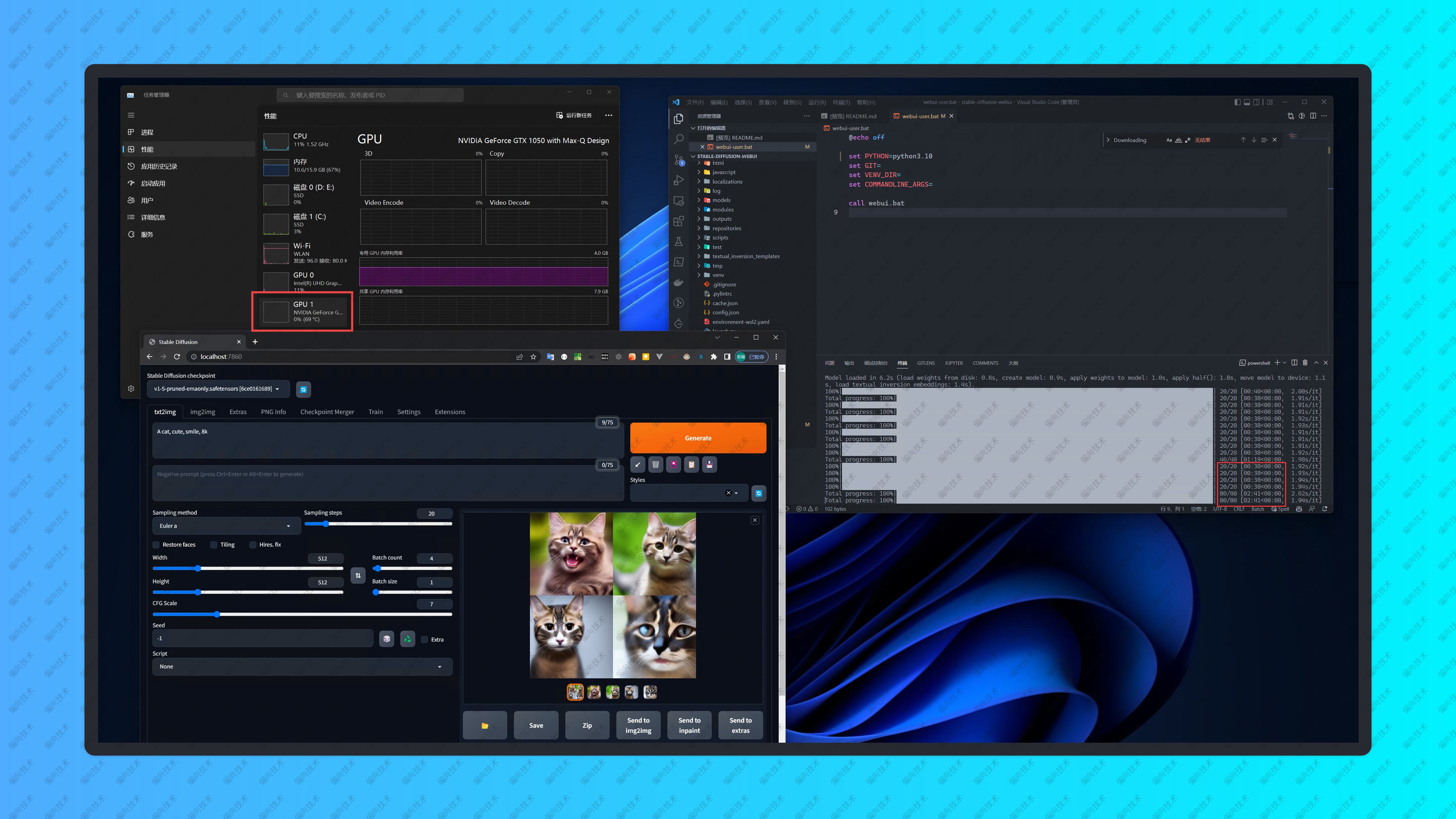Viewport: 1456px width, 819px height.
Task: Open Source Control in VS Code activity bar
Action: click(678, 160)
